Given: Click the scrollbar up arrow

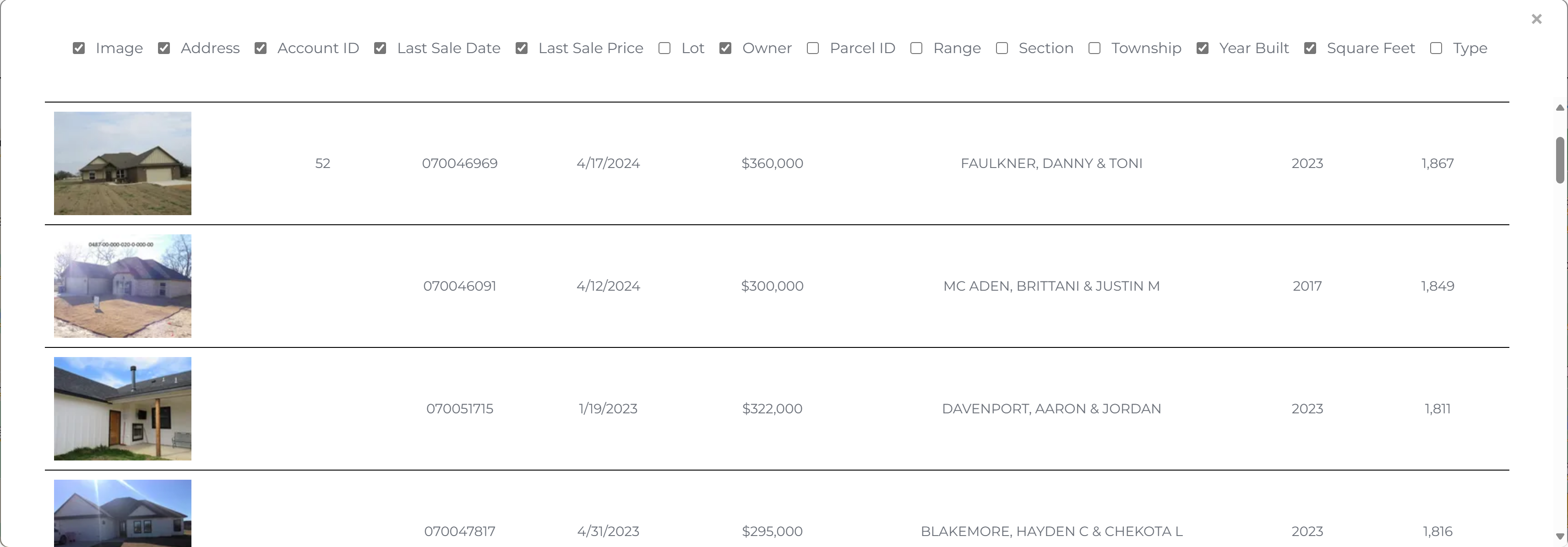Looking at the screenshot, I should tap(1559, 108).
